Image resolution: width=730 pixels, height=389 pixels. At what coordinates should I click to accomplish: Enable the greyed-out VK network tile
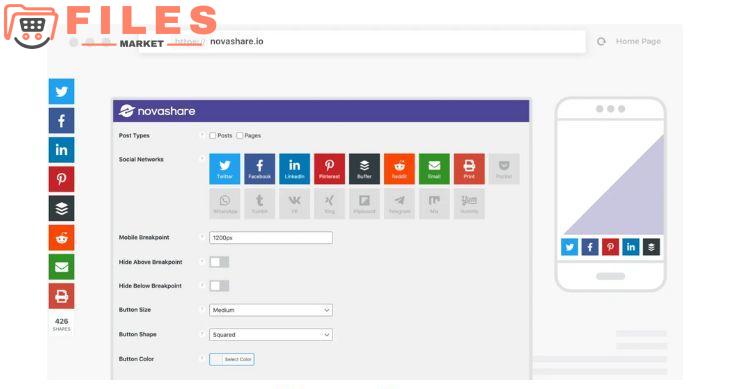(295, 204)
